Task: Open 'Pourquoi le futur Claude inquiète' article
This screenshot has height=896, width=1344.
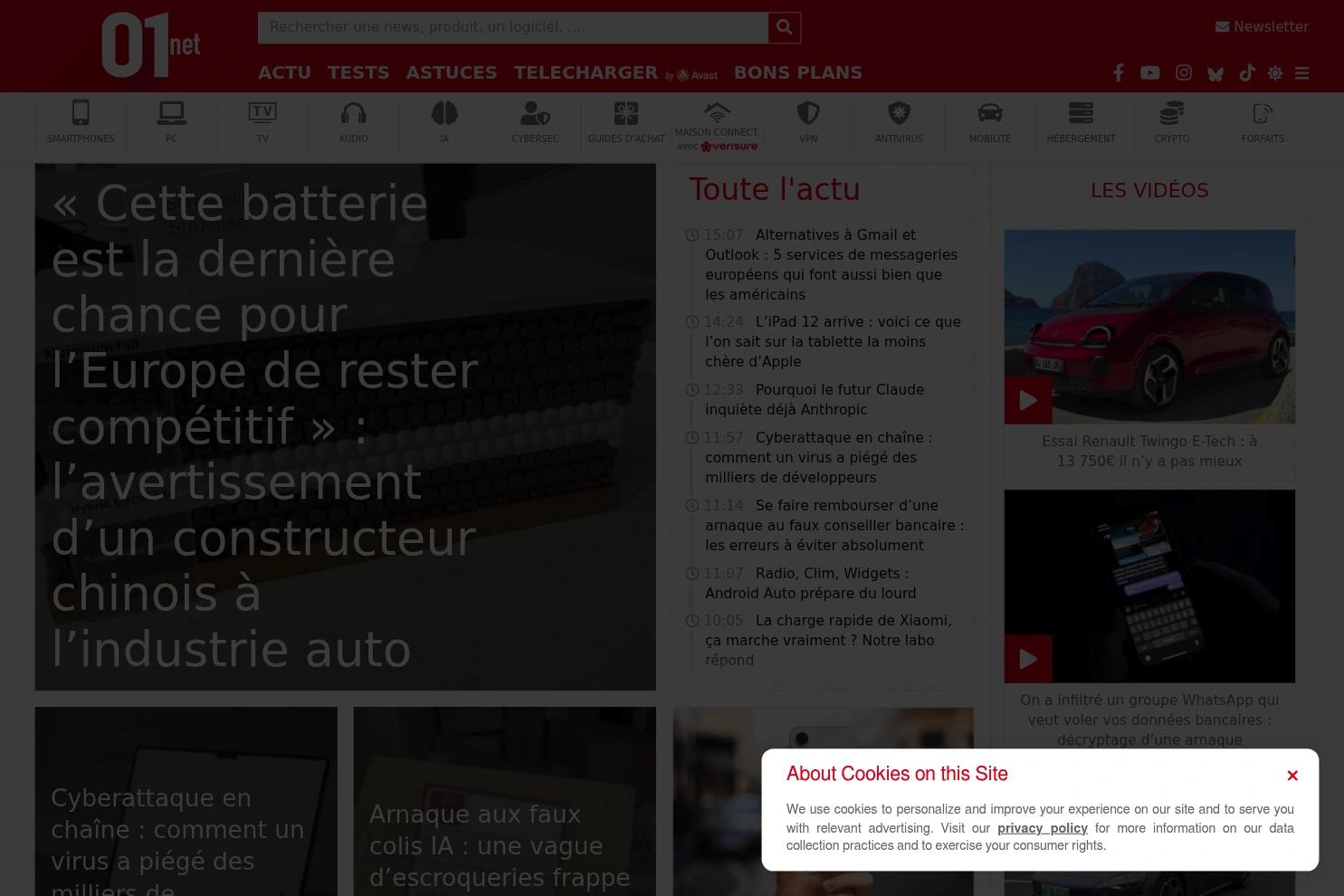Action: (815, 399)
